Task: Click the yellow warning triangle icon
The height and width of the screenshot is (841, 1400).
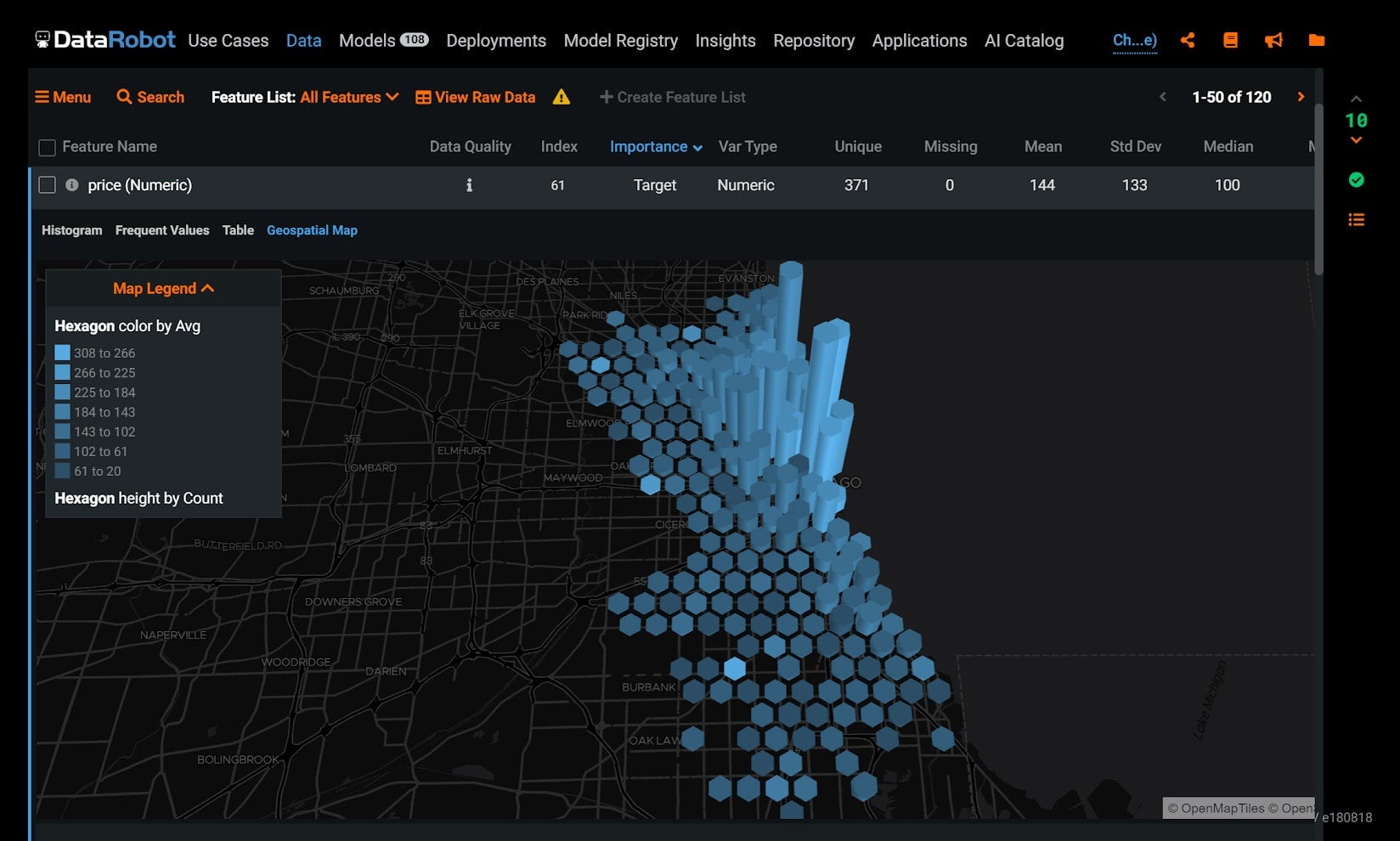Action: tap(561, 97)
